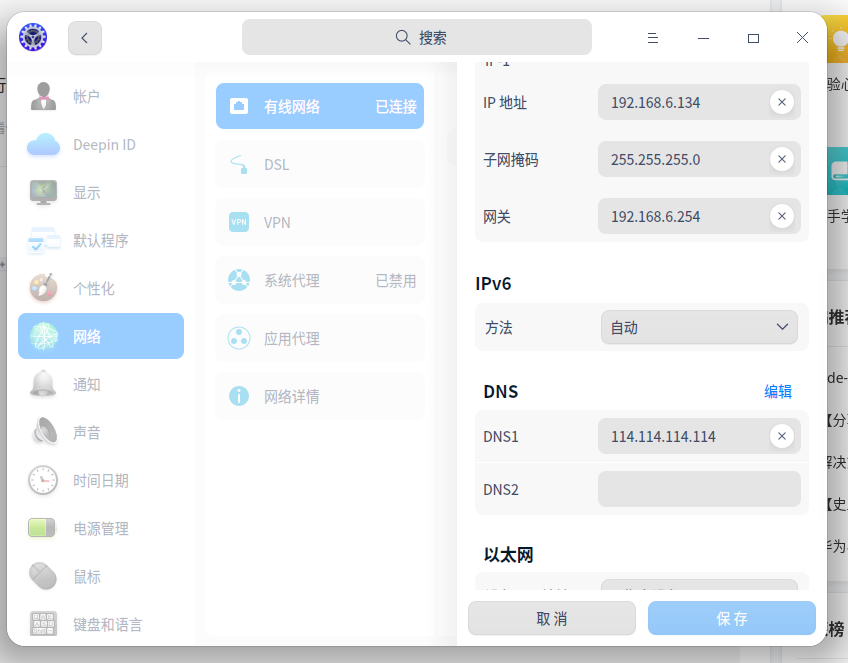Clear the 网关 field
Image resolution: width=848 pixels, height=663 pixels.
coord(781,216)
